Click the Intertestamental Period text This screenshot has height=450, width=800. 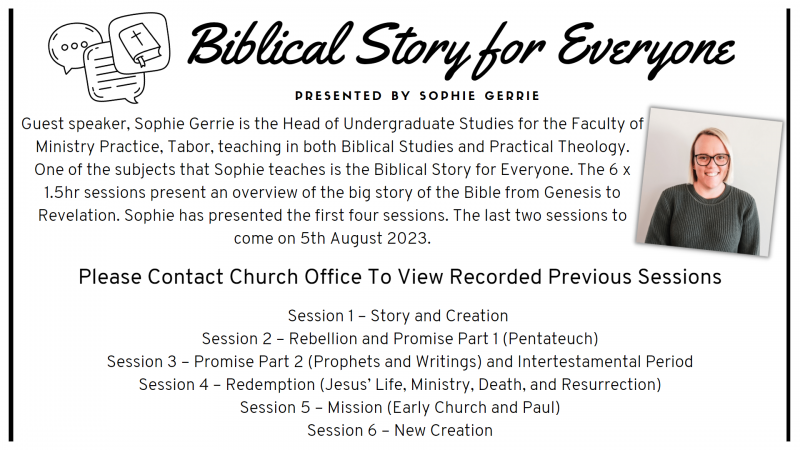[605, 362]
